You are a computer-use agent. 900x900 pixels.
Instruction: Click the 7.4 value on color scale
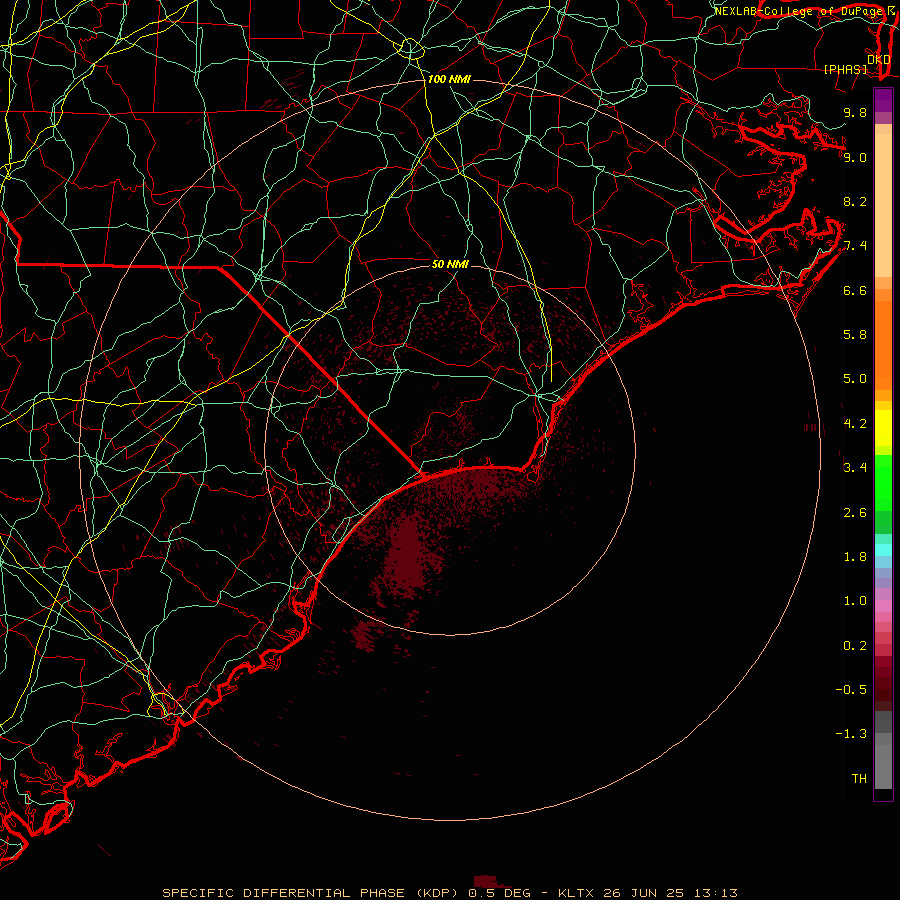(855, 246)
